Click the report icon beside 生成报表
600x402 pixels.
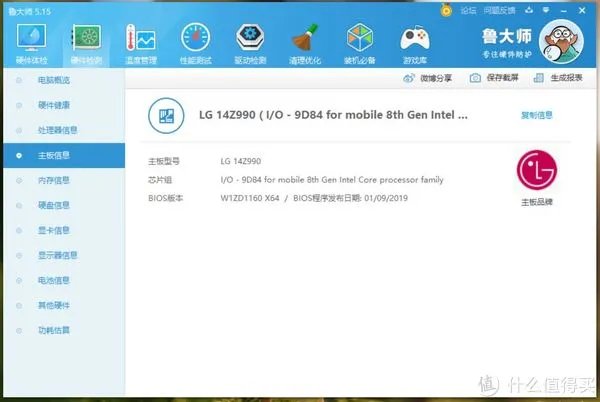[538, 78]
